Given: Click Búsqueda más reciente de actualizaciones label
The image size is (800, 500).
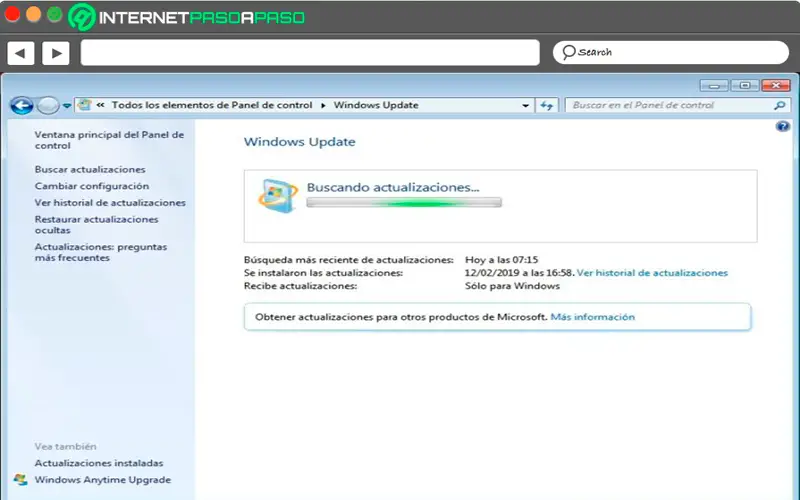Looking at the screenshot, I should [x=348, y=260].
